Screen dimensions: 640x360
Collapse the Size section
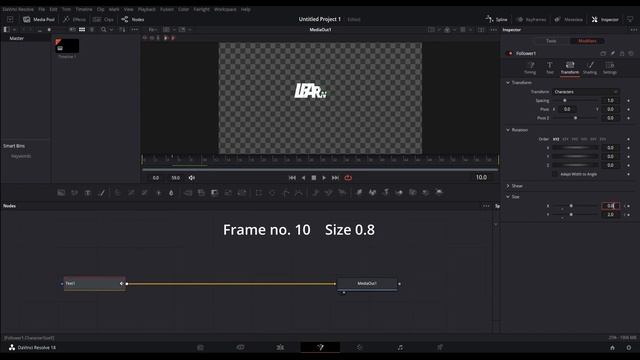tap(508, 197)
